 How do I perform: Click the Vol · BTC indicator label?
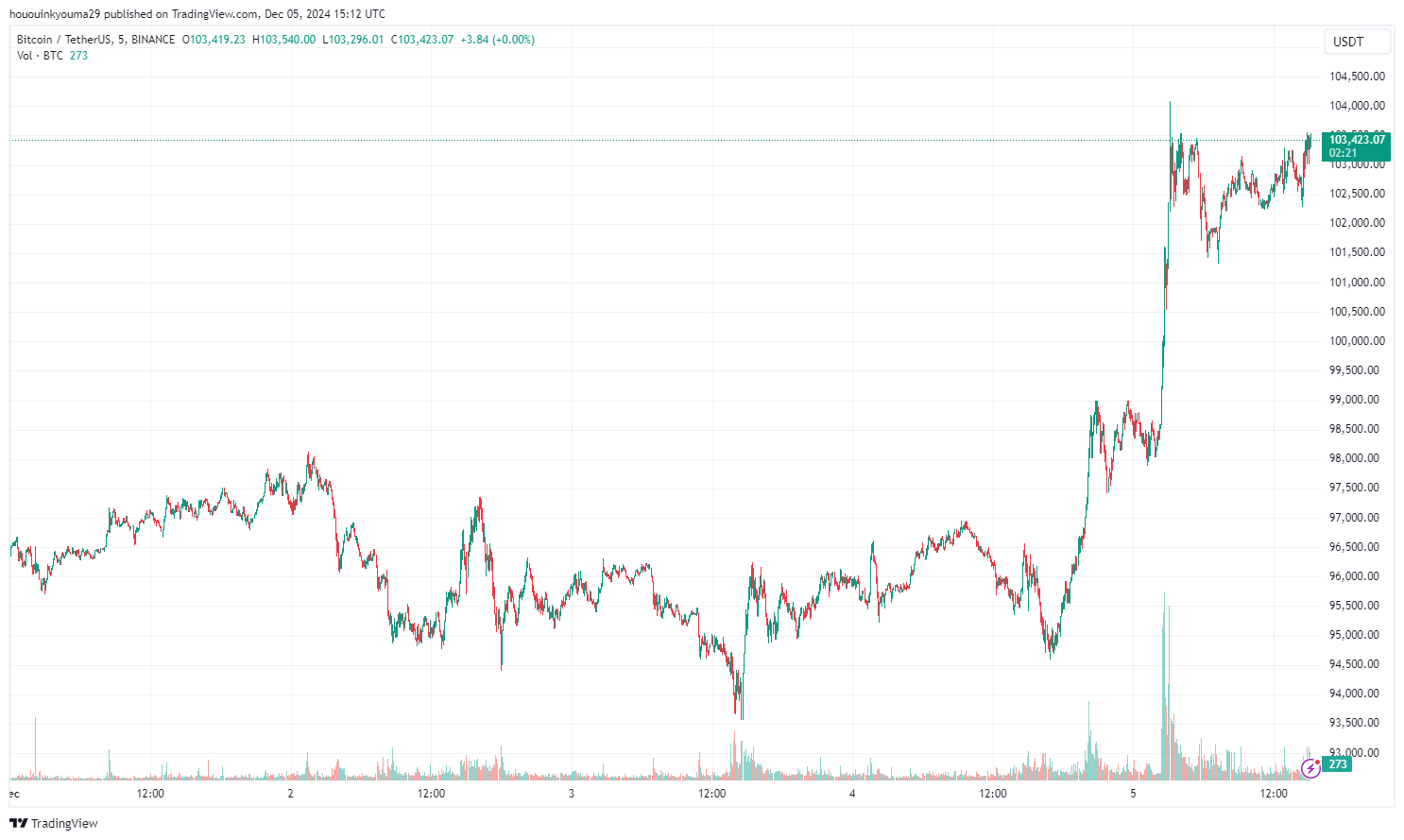click(x=40, y=56)
